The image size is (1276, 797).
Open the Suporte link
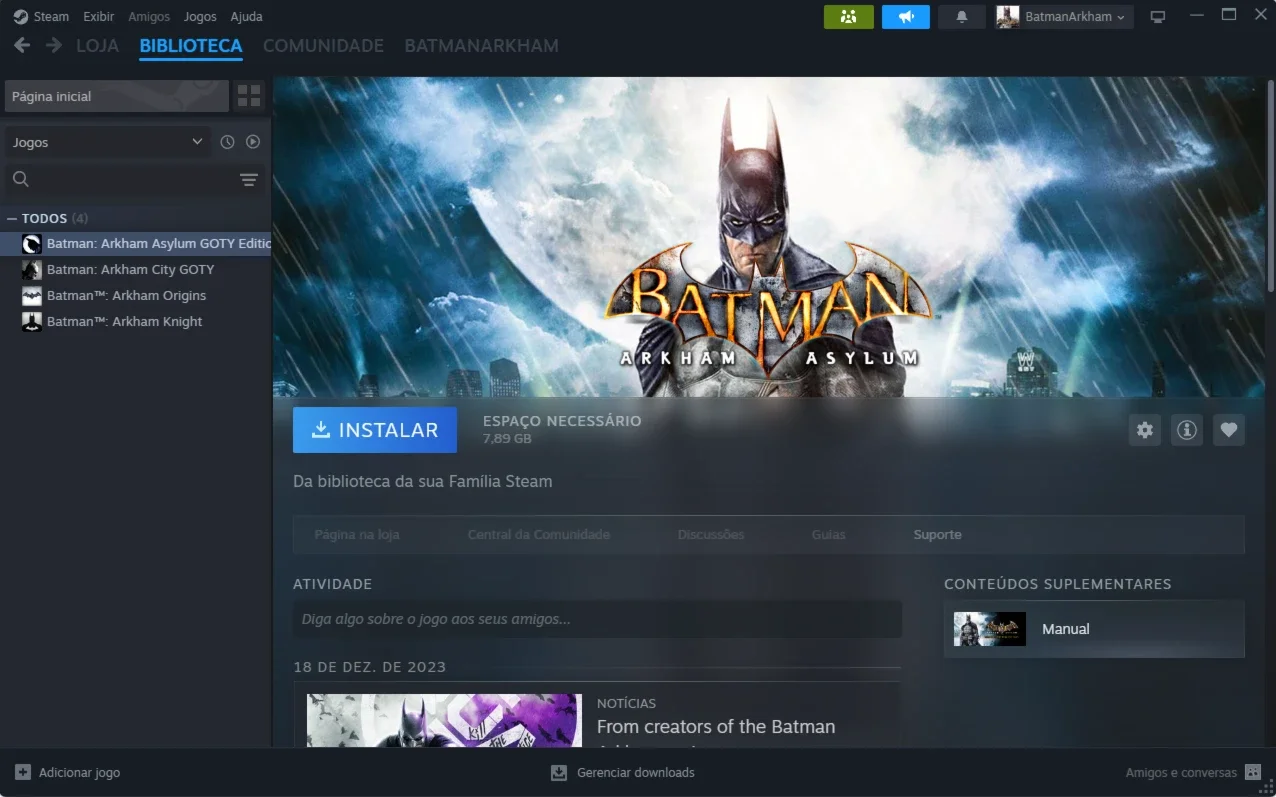(x=937, y=535)
